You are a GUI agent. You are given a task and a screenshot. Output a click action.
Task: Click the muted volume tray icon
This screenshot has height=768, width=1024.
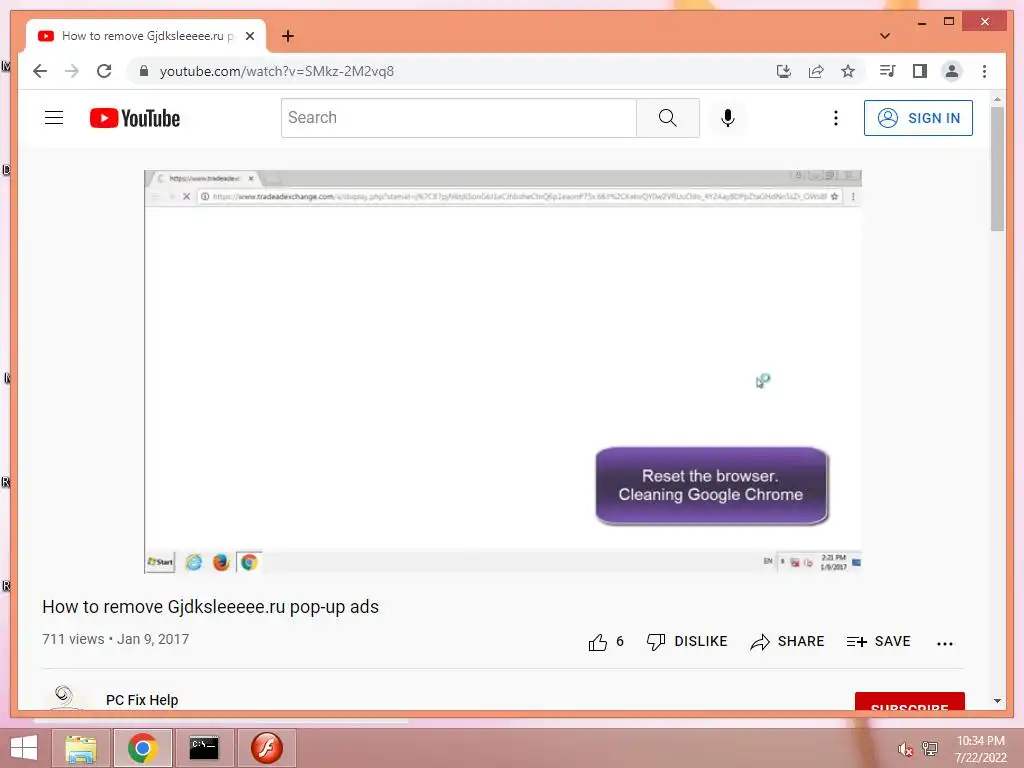[x=904, y=749]
